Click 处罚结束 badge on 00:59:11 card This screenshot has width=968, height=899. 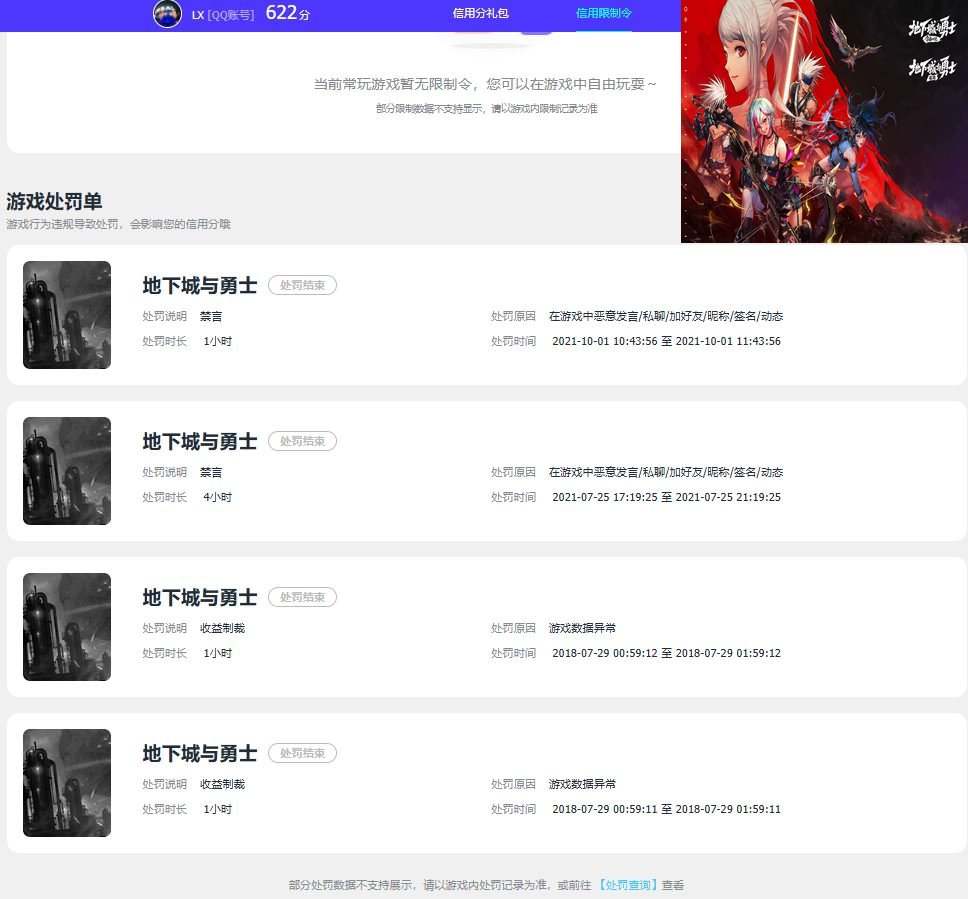(302, 753)
